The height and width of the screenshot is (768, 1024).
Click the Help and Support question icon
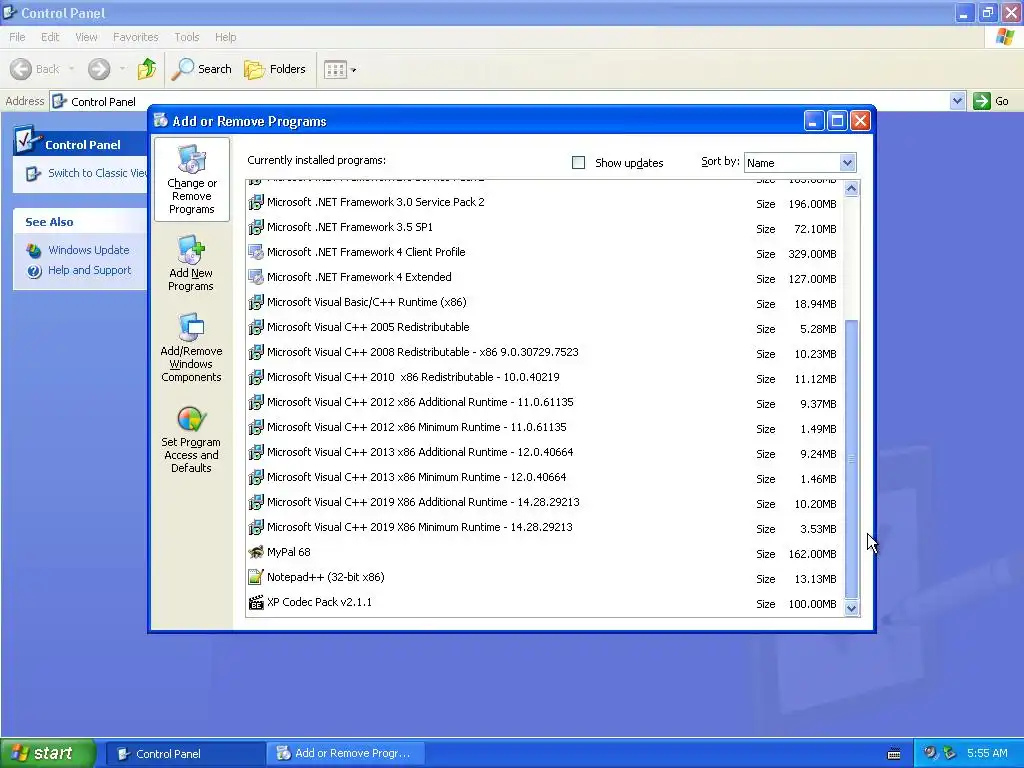tap(34, 270)
